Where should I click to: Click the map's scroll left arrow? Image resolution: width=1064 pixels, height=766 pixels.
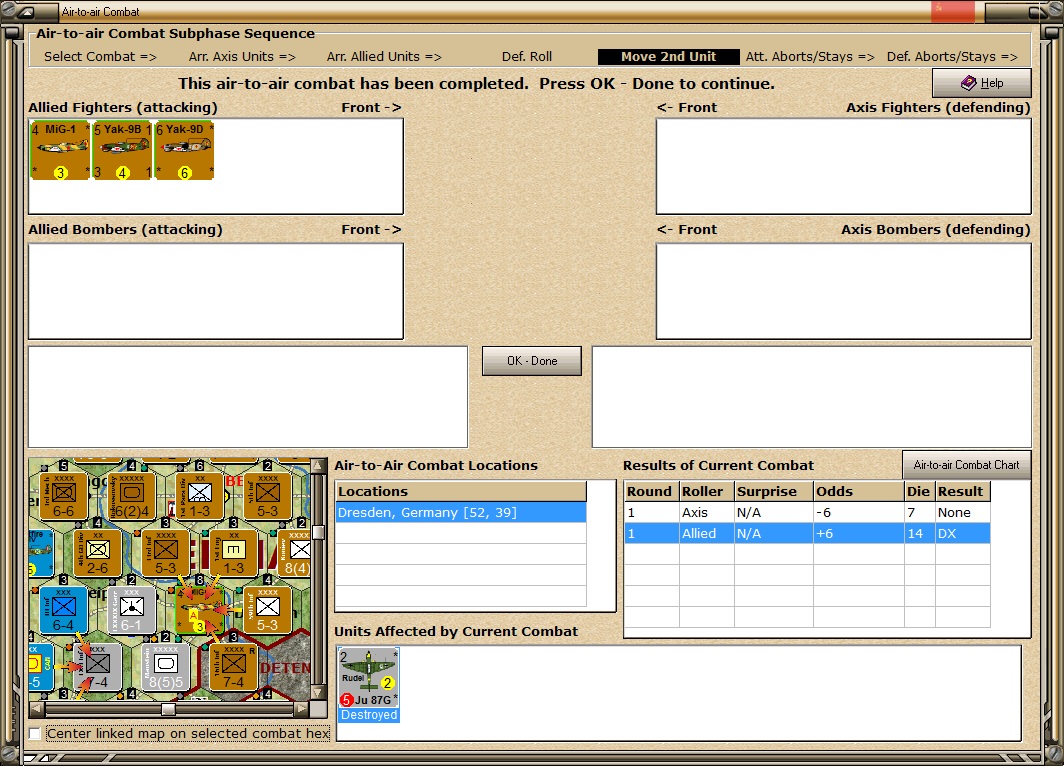(37, 709)
